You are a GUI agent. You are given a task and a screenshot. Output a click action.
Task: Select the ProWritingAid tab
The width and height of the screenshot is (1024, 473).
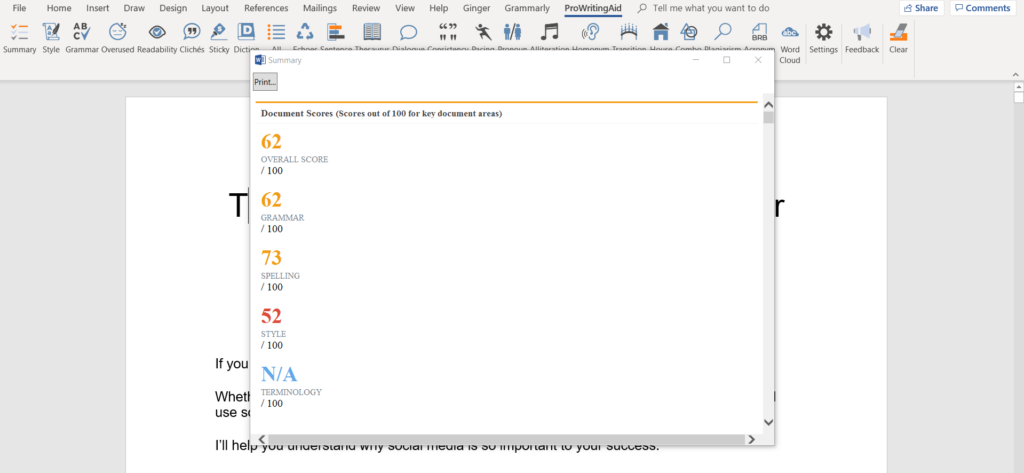[x=593, y=8]
